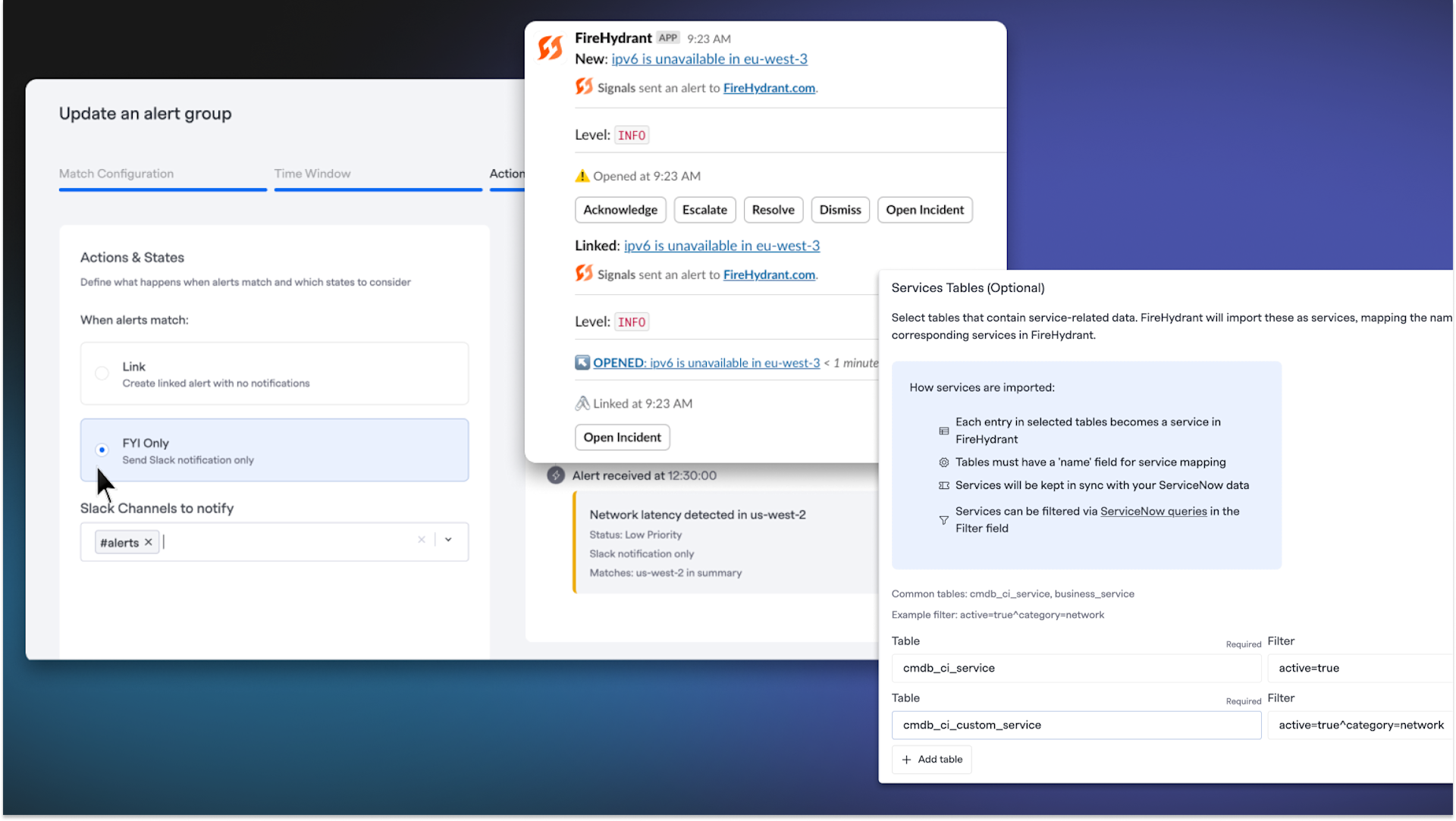Clear all selected Slack channels
Screen dimensions: 1456x821
coord(422,540)
